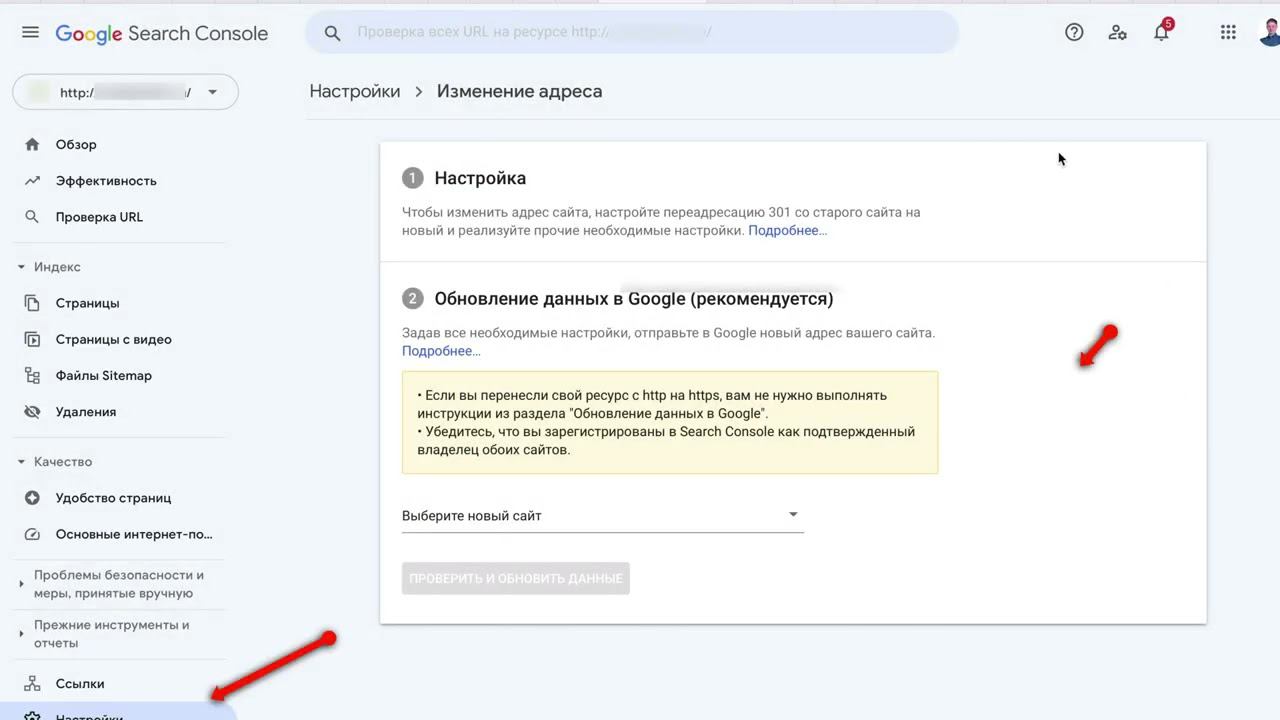Collapse the Качество section
This screenshot has height=720, width=1280.
[x=22, y=462]
